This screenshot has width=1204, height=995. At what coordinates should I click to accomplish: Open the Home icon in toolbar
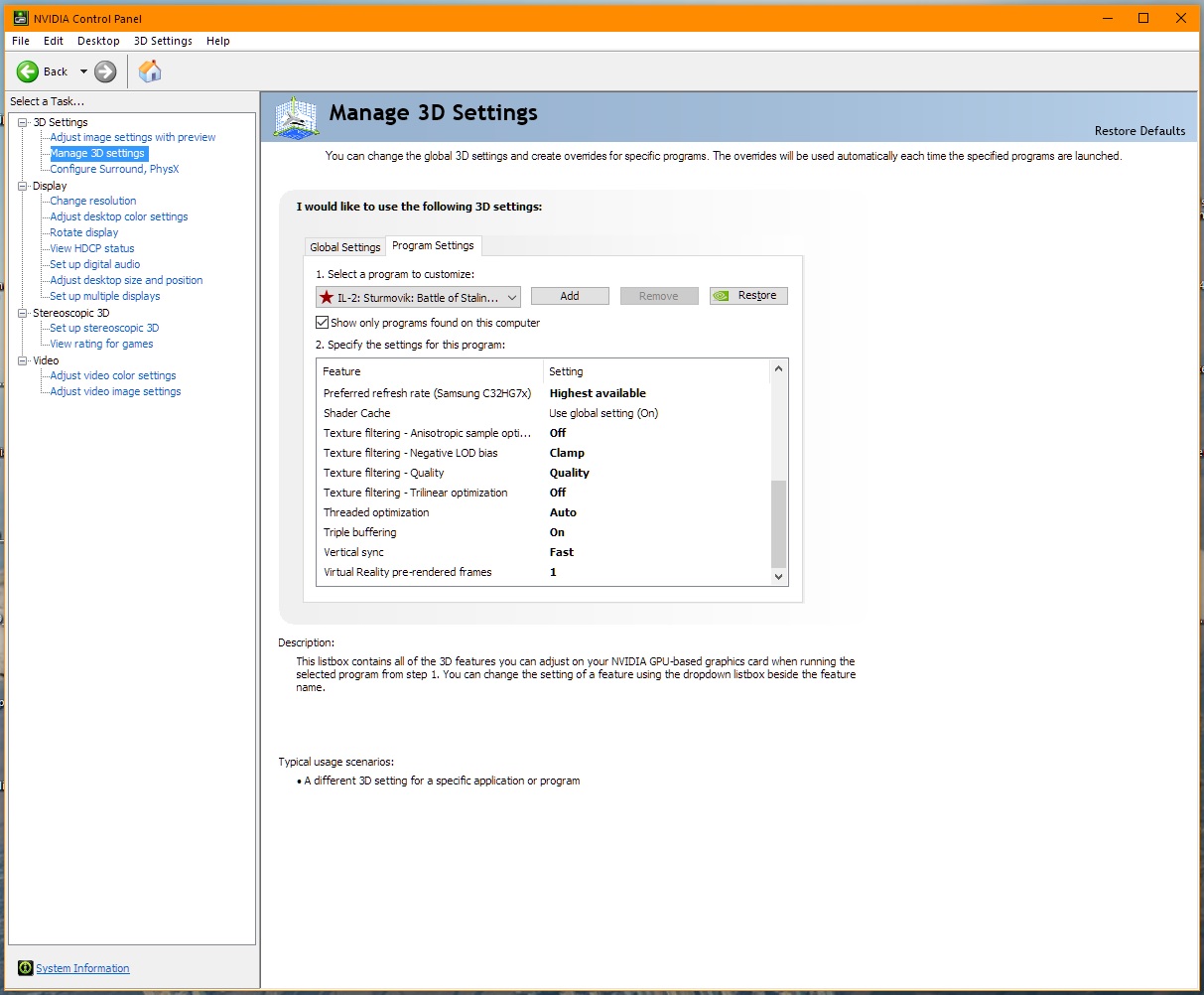[x=150, y=71]
